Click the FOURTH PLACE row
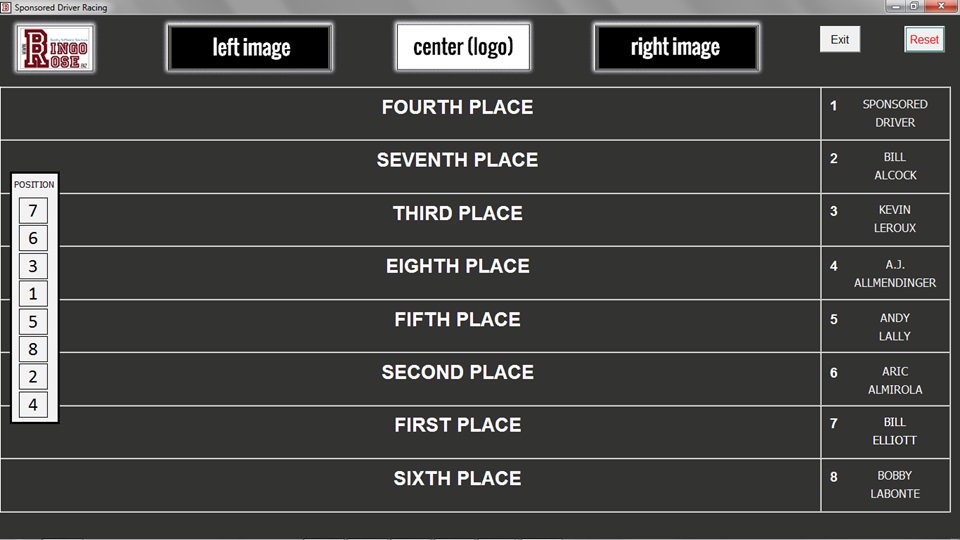Image resolution: width=960 pixels, height=540 pixels. click(457, 108)
